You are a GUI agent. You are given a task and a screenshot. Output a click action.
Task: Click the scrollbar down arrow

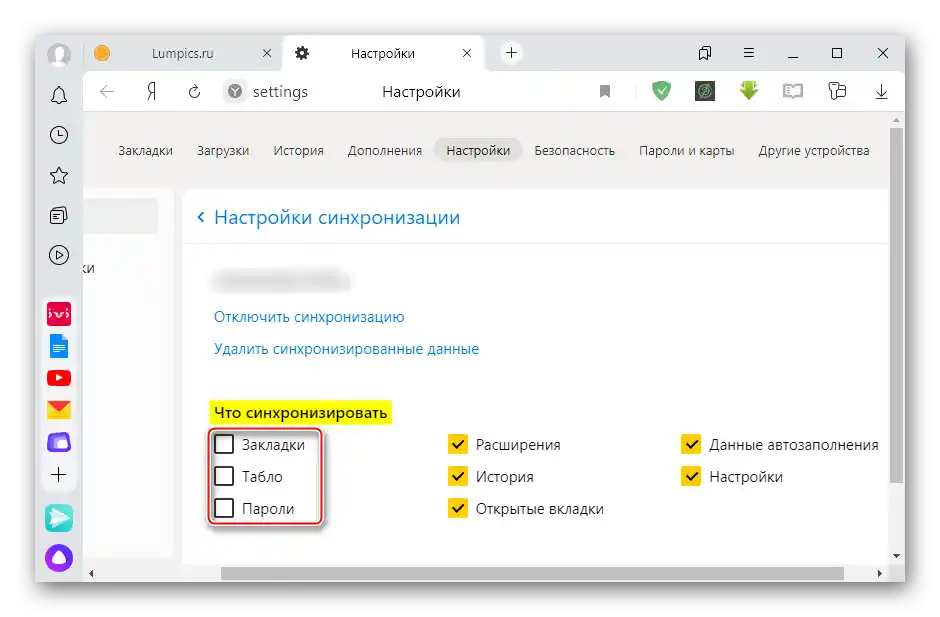click(896, 556)
